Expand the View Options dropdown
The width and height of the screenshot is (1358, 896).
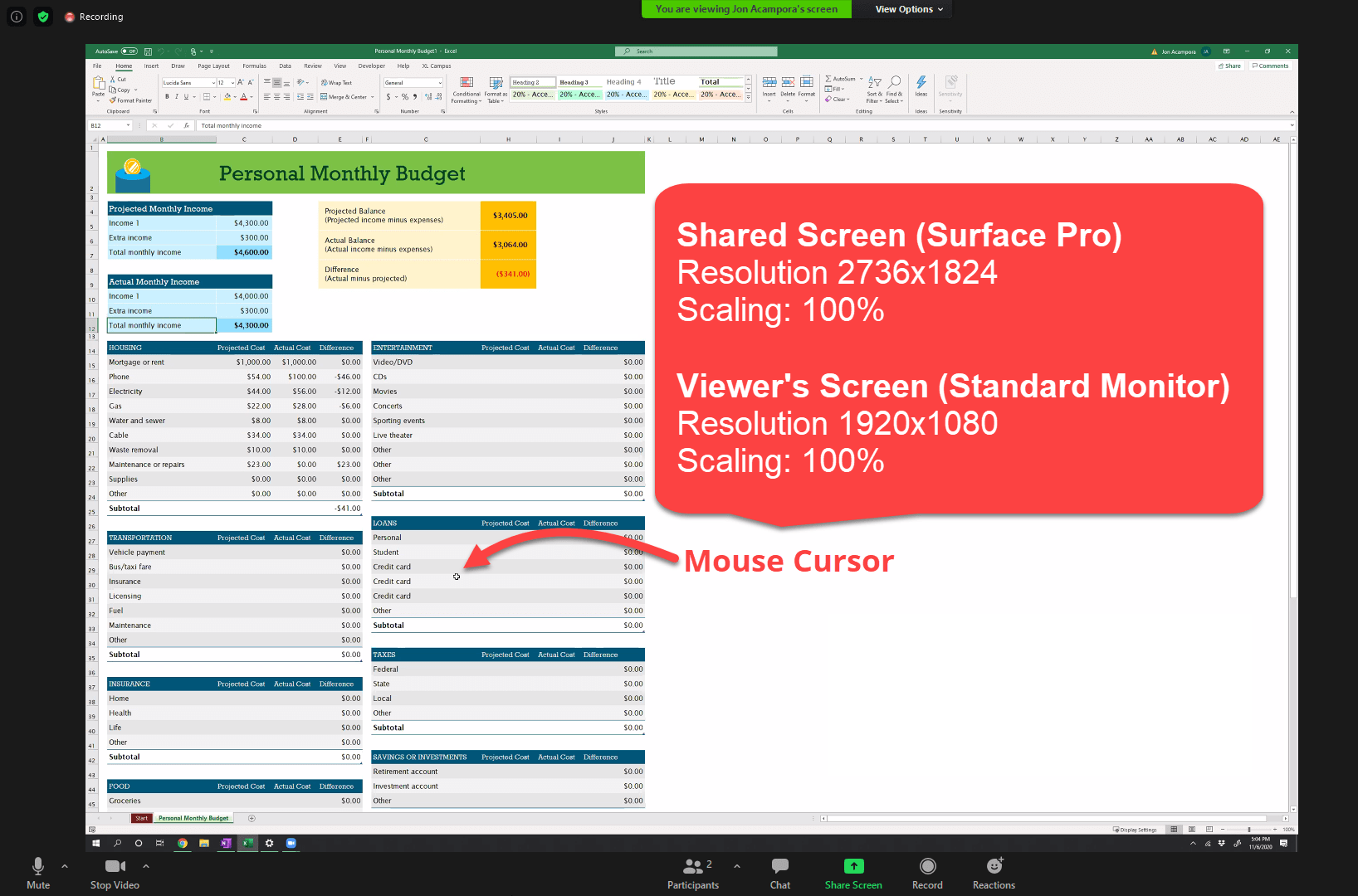[x=909, y=9]
